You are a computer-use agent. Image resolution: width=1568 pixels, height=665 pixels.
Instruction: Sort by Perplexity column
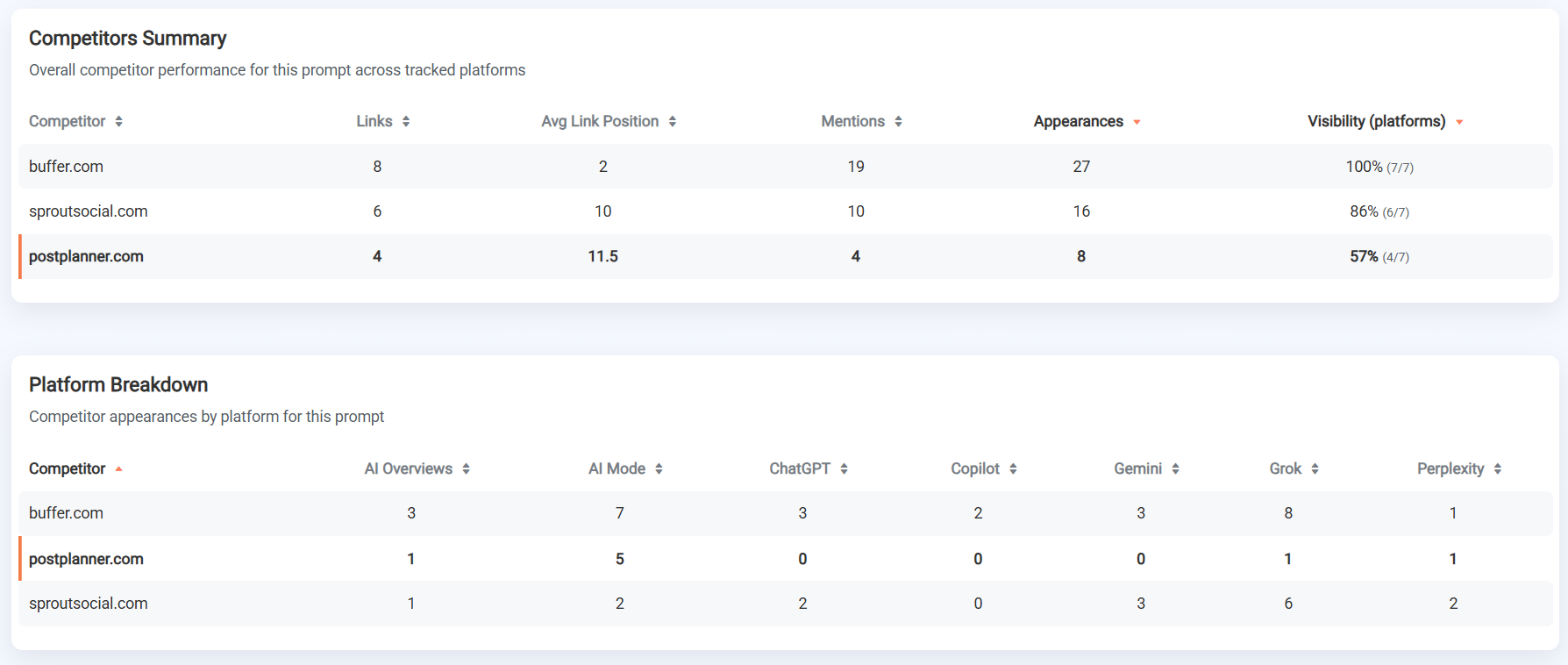pos(1459,468)
